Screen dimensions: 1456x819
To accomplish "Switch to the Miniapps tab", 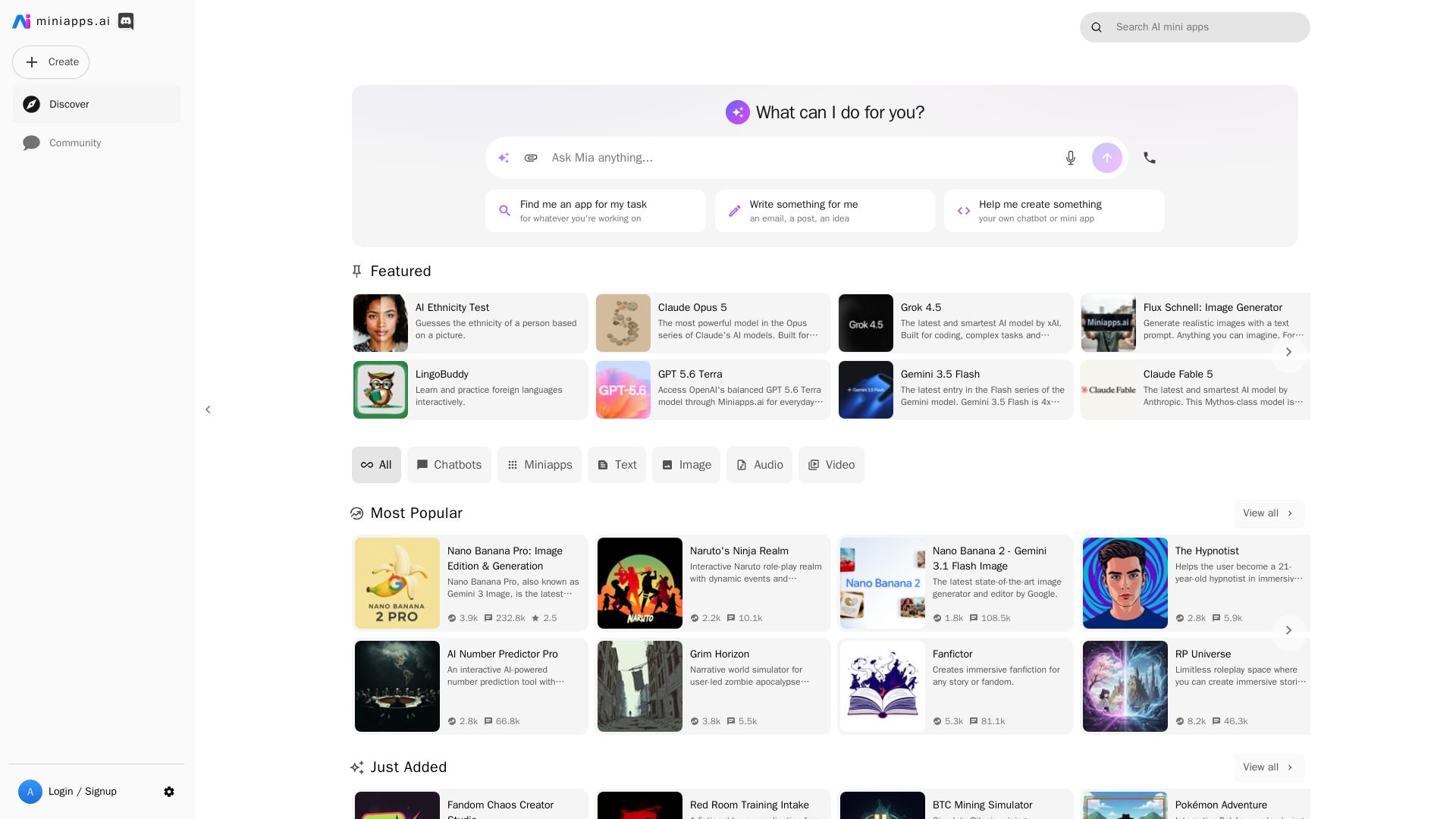I will [539, 465].
